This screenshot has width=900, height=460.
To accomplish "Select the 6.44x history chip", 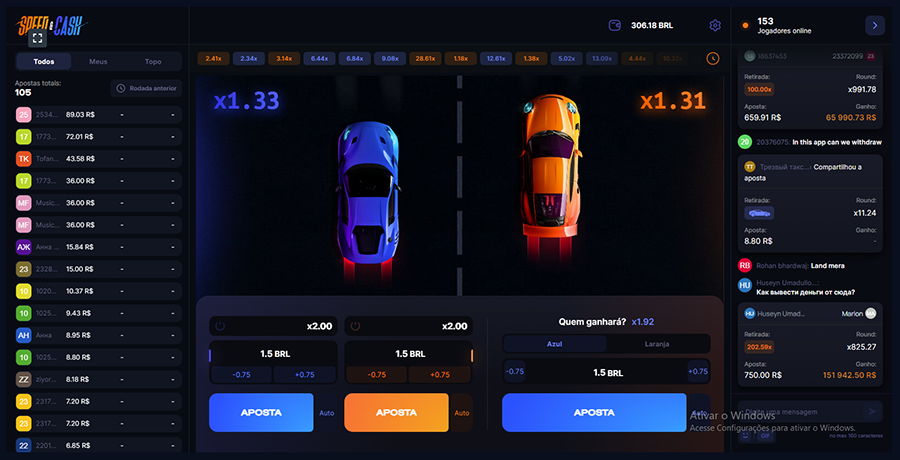I will point(319,58).
